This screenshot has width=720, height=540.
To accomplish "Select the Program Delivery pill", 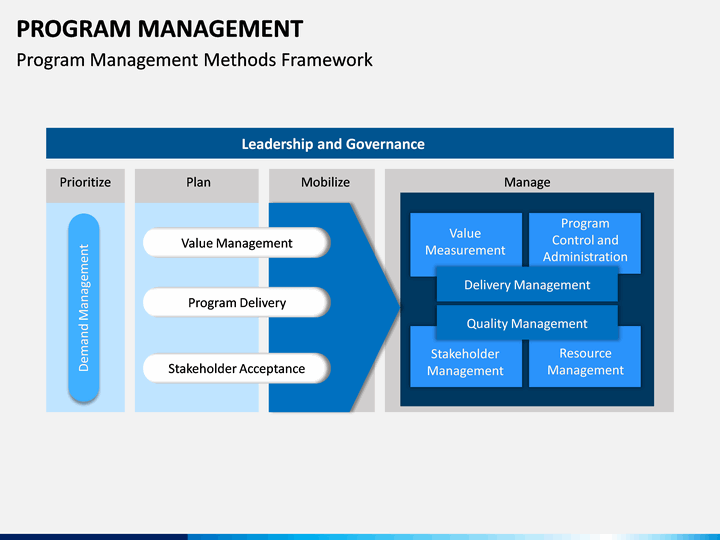I will (236, 302).
